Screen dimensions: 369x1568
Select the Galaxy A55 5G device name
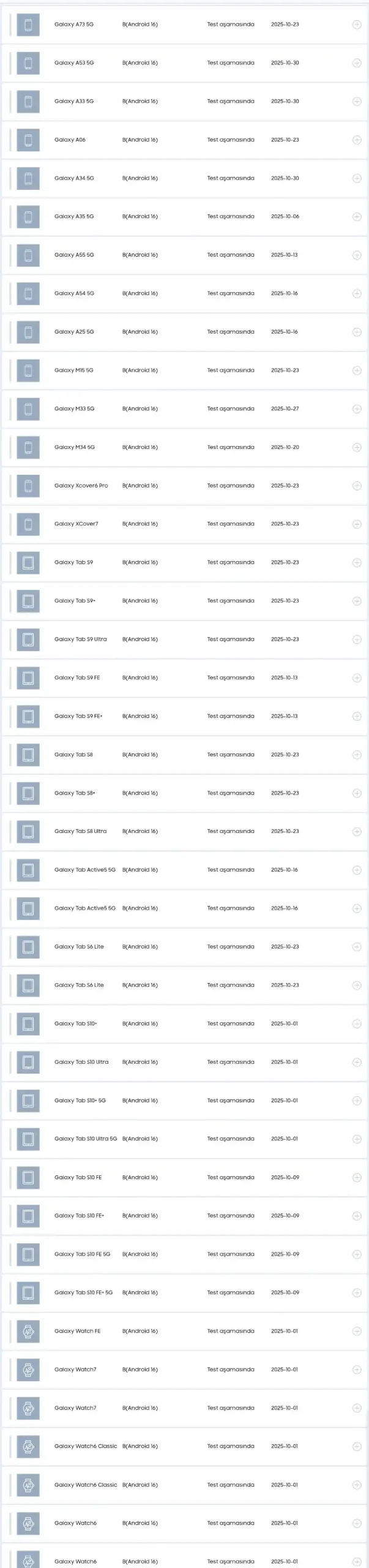point(74,255)
